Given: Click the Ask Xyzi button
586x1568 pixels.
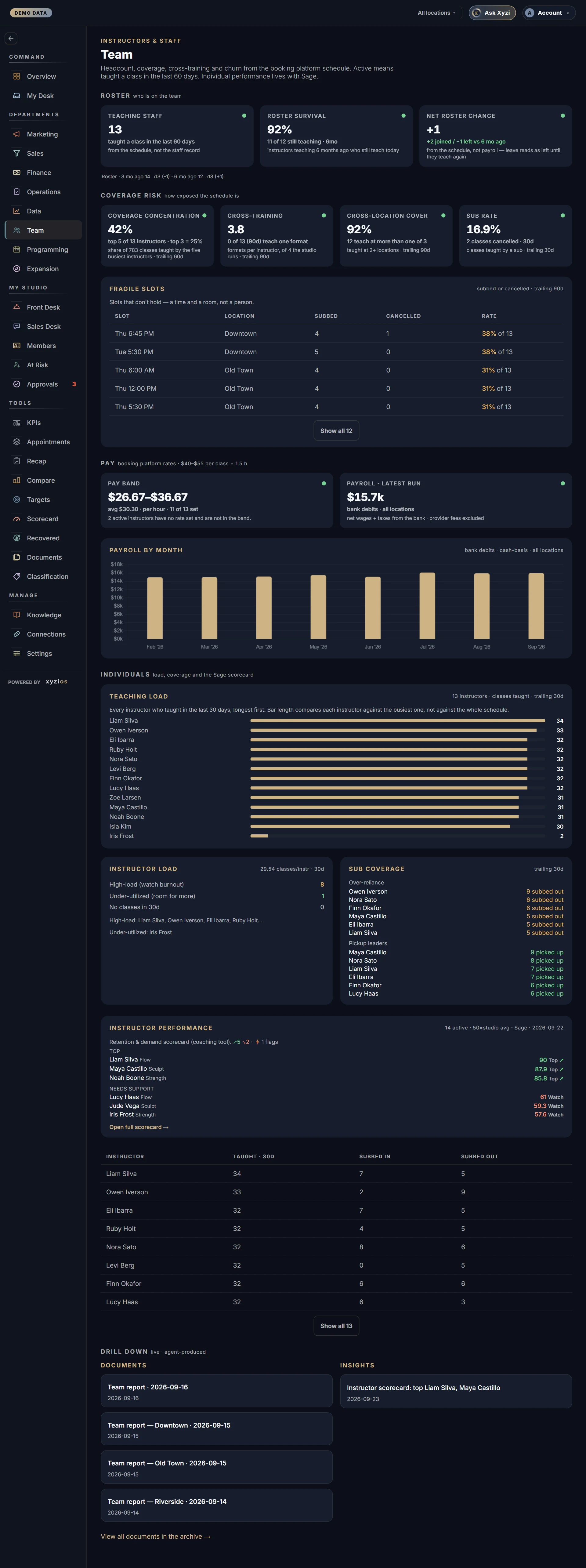Looking at the screenshot, I should pos(492,13).
